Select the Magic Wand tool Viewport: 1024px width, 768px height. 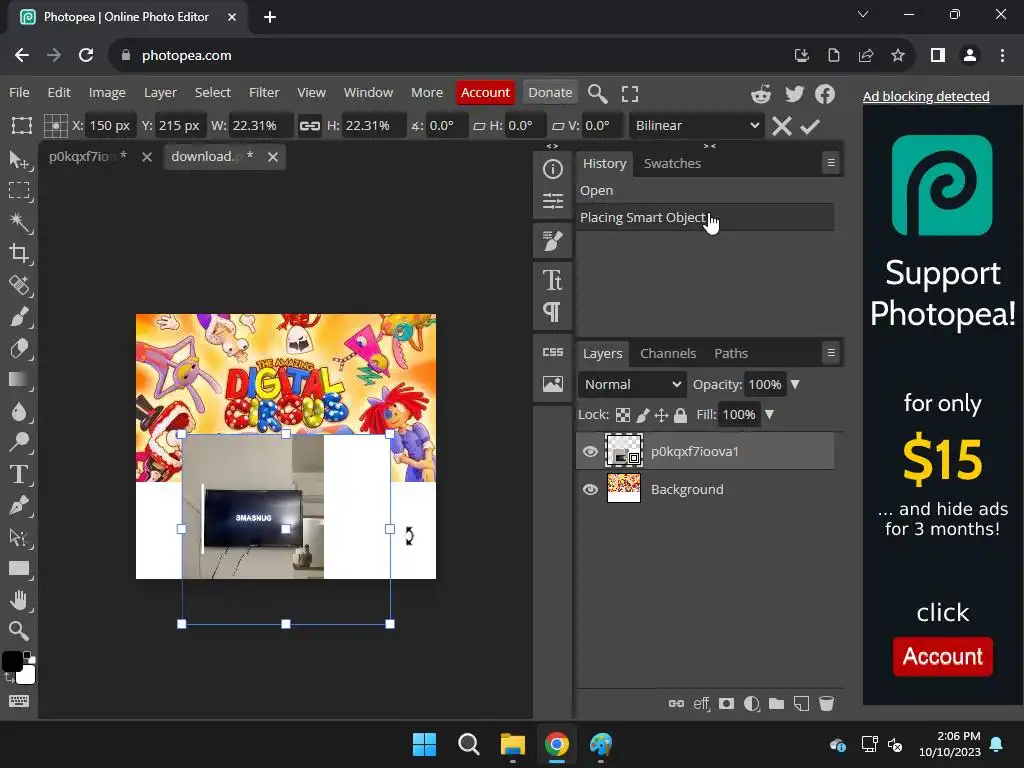18,222
